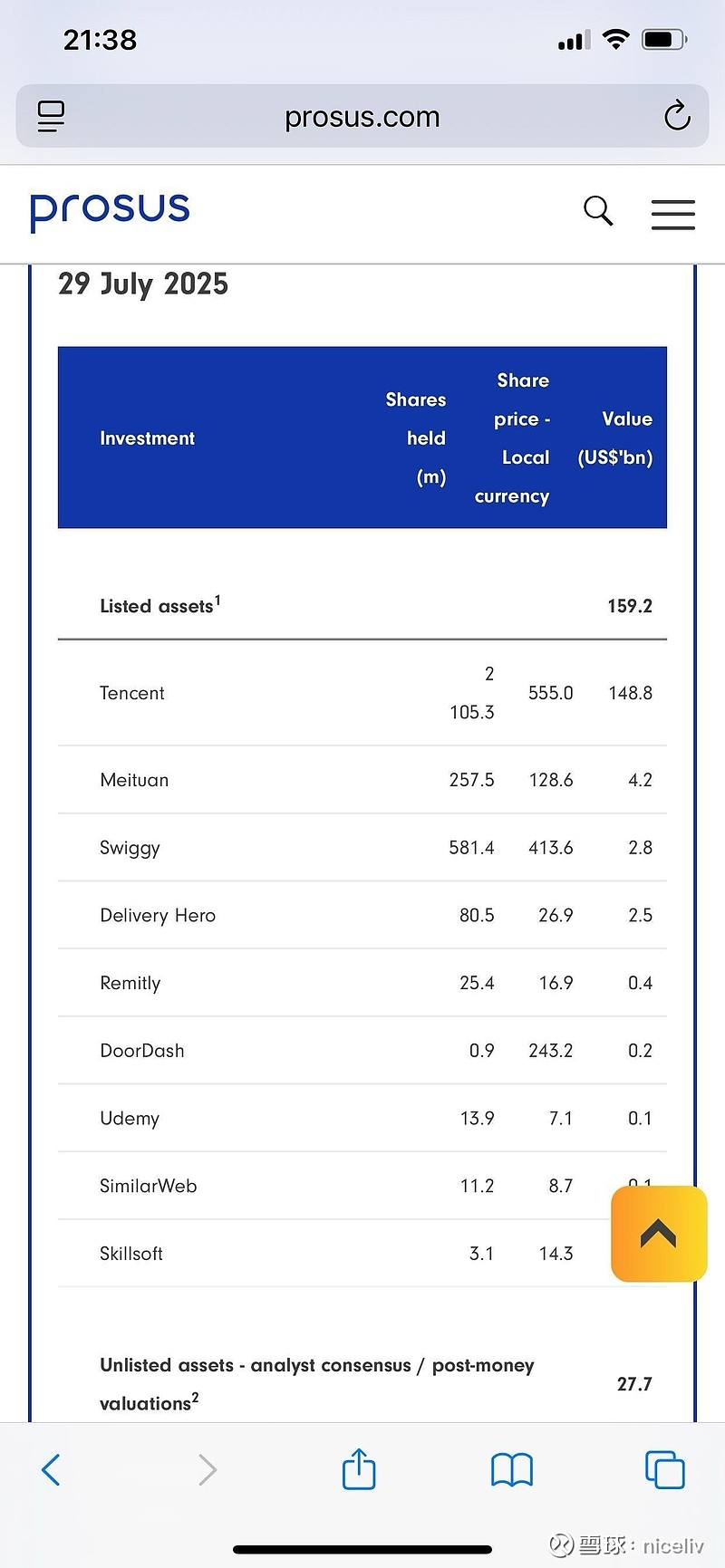
Task: Select the DoorDash table row
Action: (141, 1050)
